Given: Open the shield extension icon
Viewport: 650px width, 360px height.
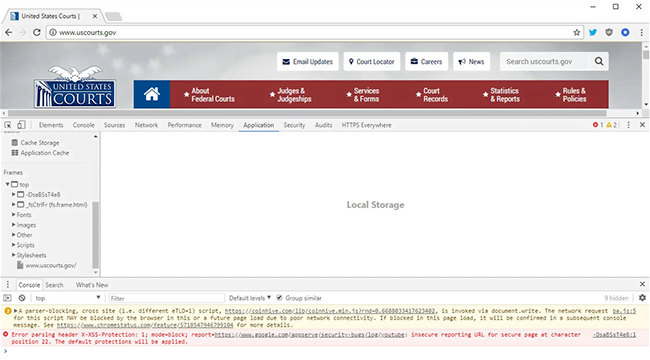Looking at the screenshot, I should [609, 32].
